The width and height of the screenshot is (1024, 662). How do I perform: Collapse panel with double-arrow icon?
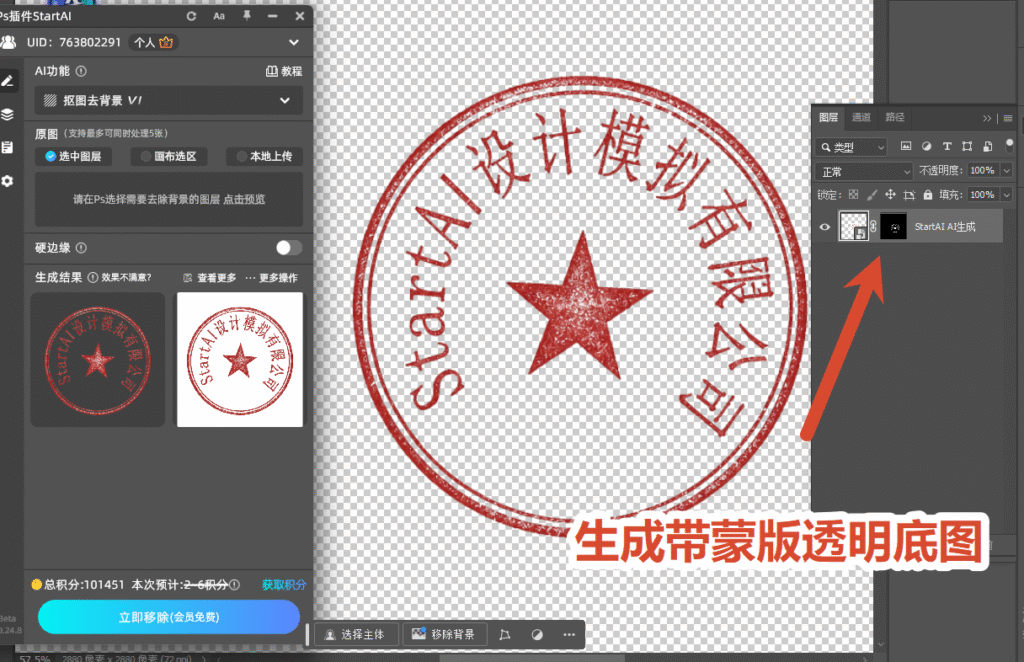(987, 118)
